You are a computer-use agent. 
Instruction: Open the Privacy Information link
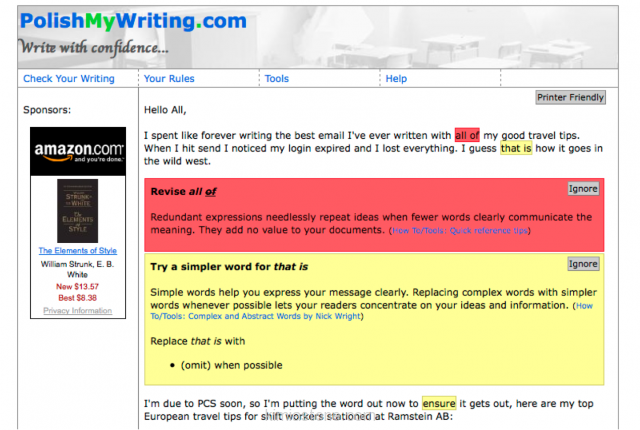(x=77, y=311)
